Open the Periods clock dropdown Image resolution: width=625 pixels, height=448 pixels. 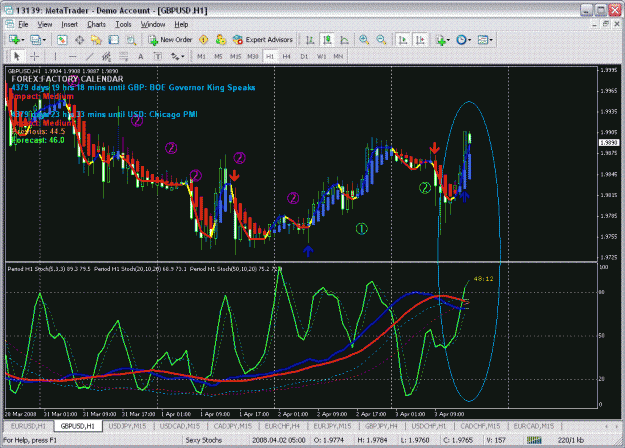pyautogui.click(x=470, y=40)
